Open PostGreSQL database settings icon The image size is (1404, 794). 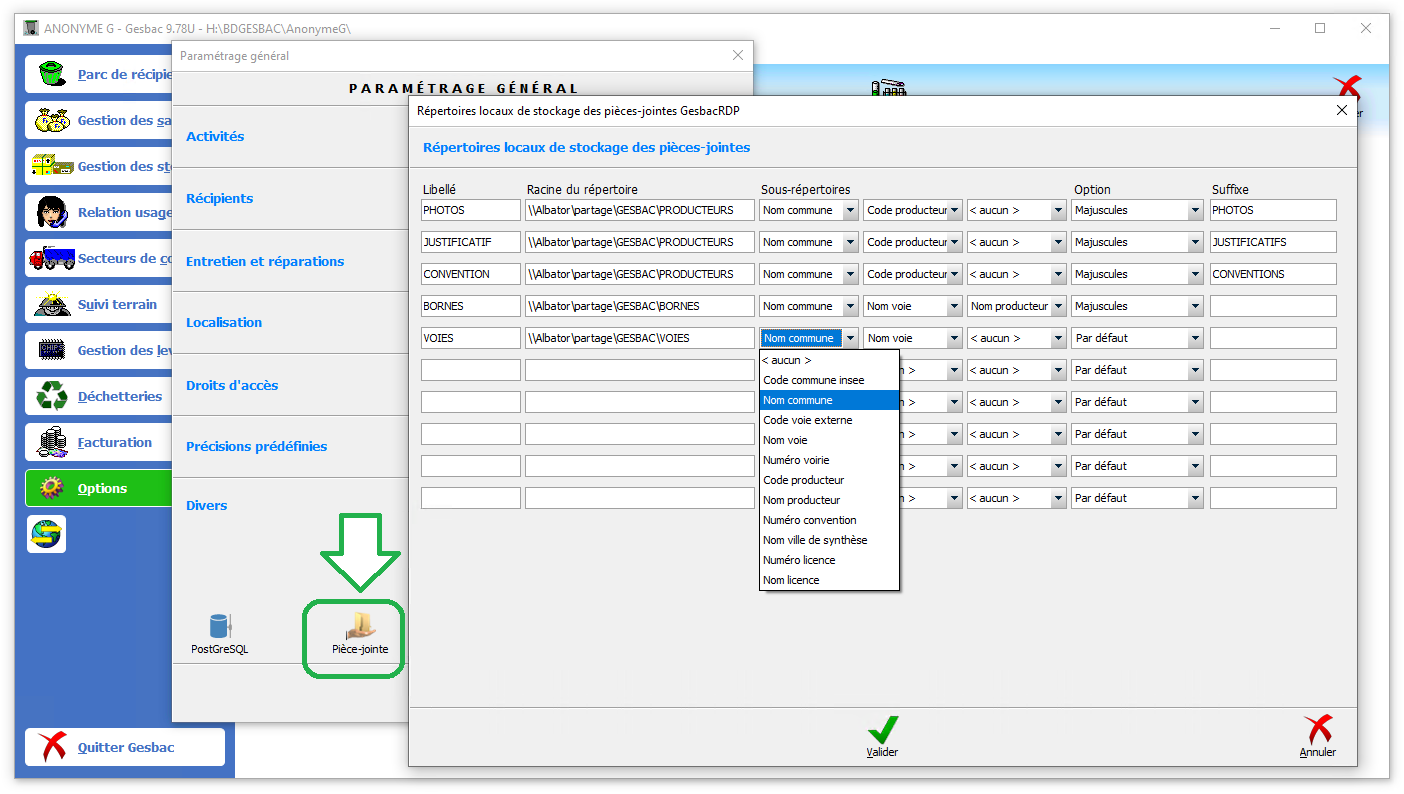coord(219,630)
